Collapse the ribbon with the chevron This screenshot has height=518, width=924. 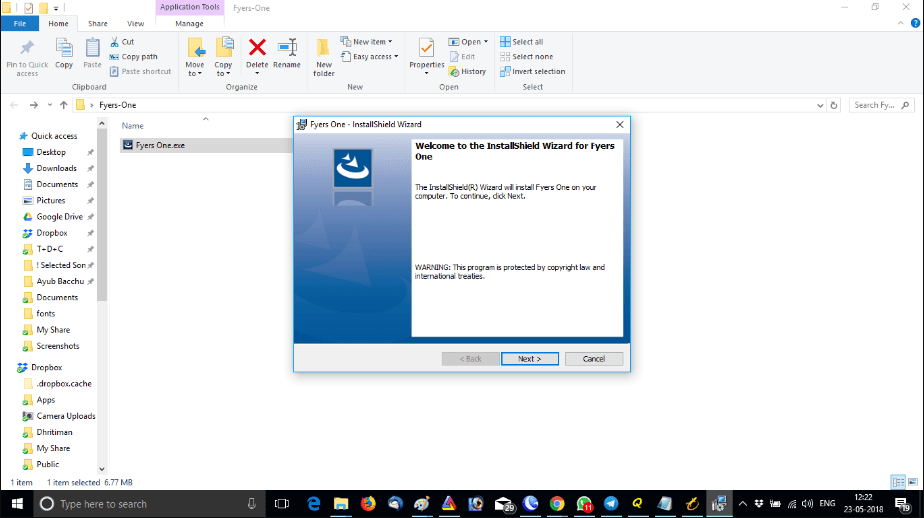click(900, 24)
